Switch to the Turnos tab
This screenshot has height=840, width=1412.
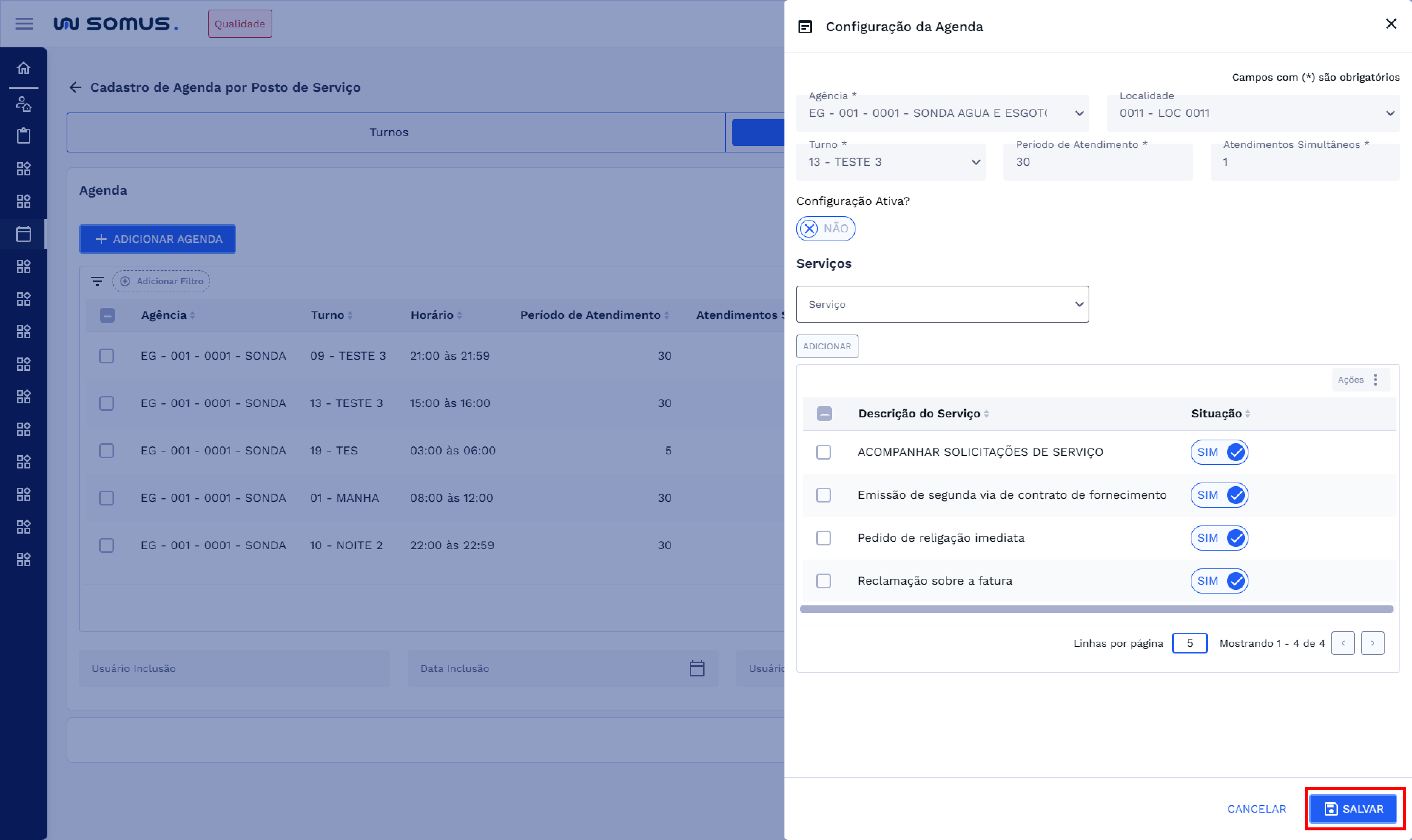(x=389, y=132)
